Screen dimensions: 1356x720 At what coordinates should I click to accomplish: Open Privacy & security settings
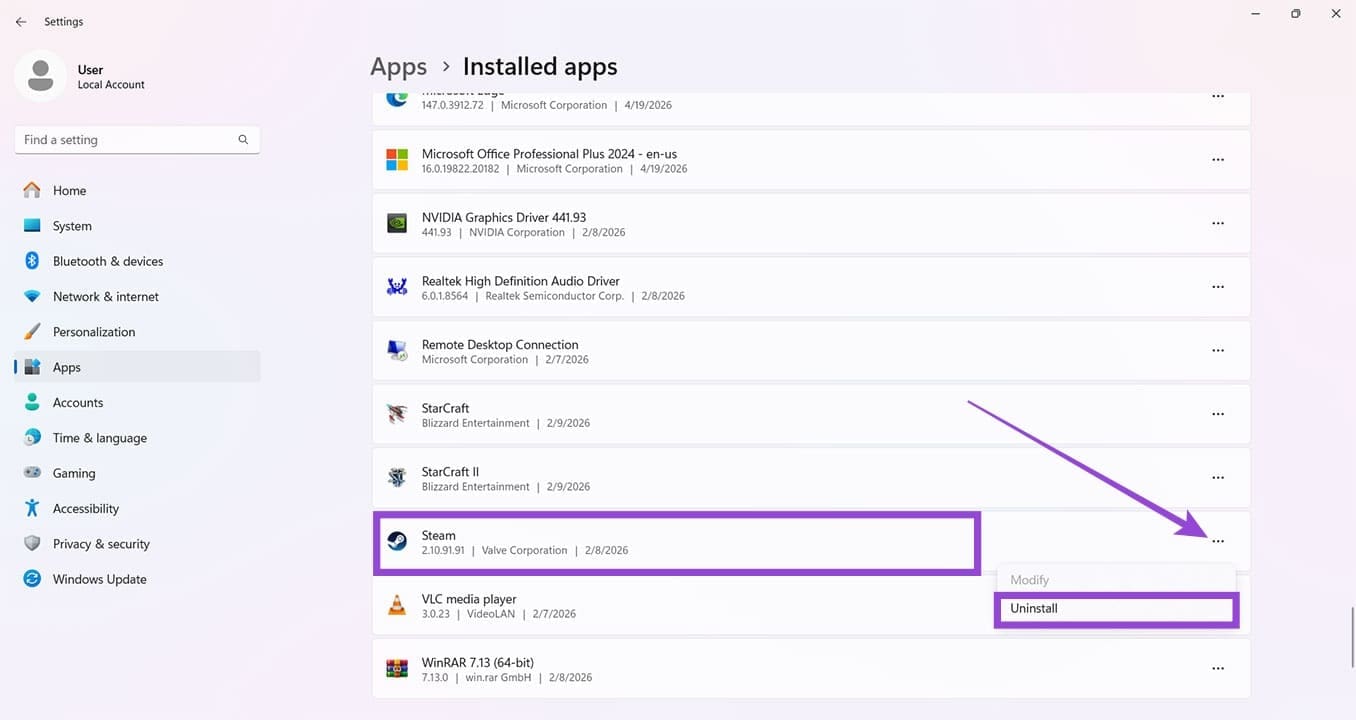[x=138, y=544]
